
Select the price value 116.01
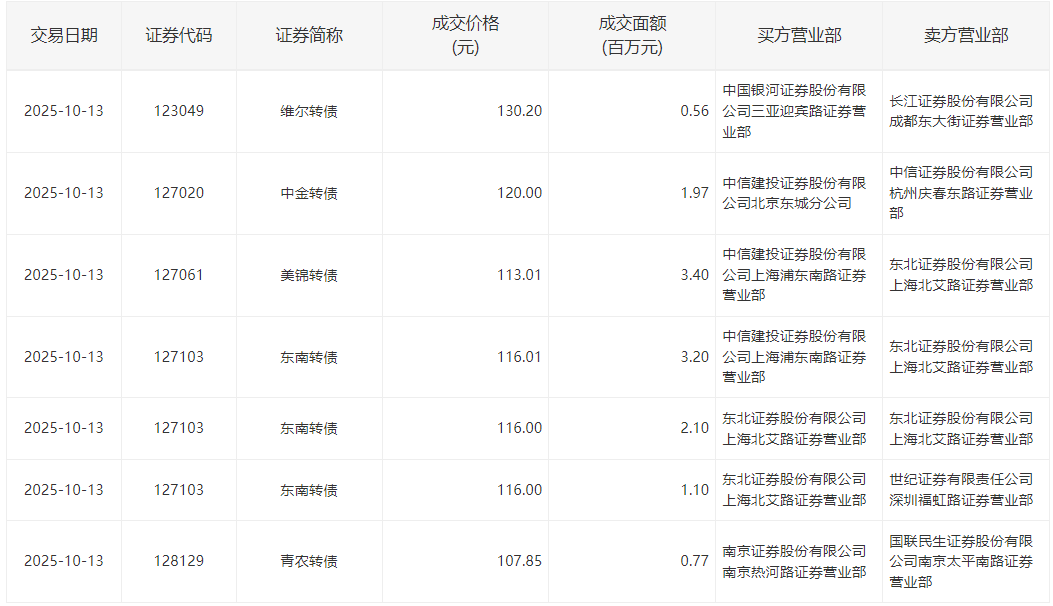pos(519,357)
